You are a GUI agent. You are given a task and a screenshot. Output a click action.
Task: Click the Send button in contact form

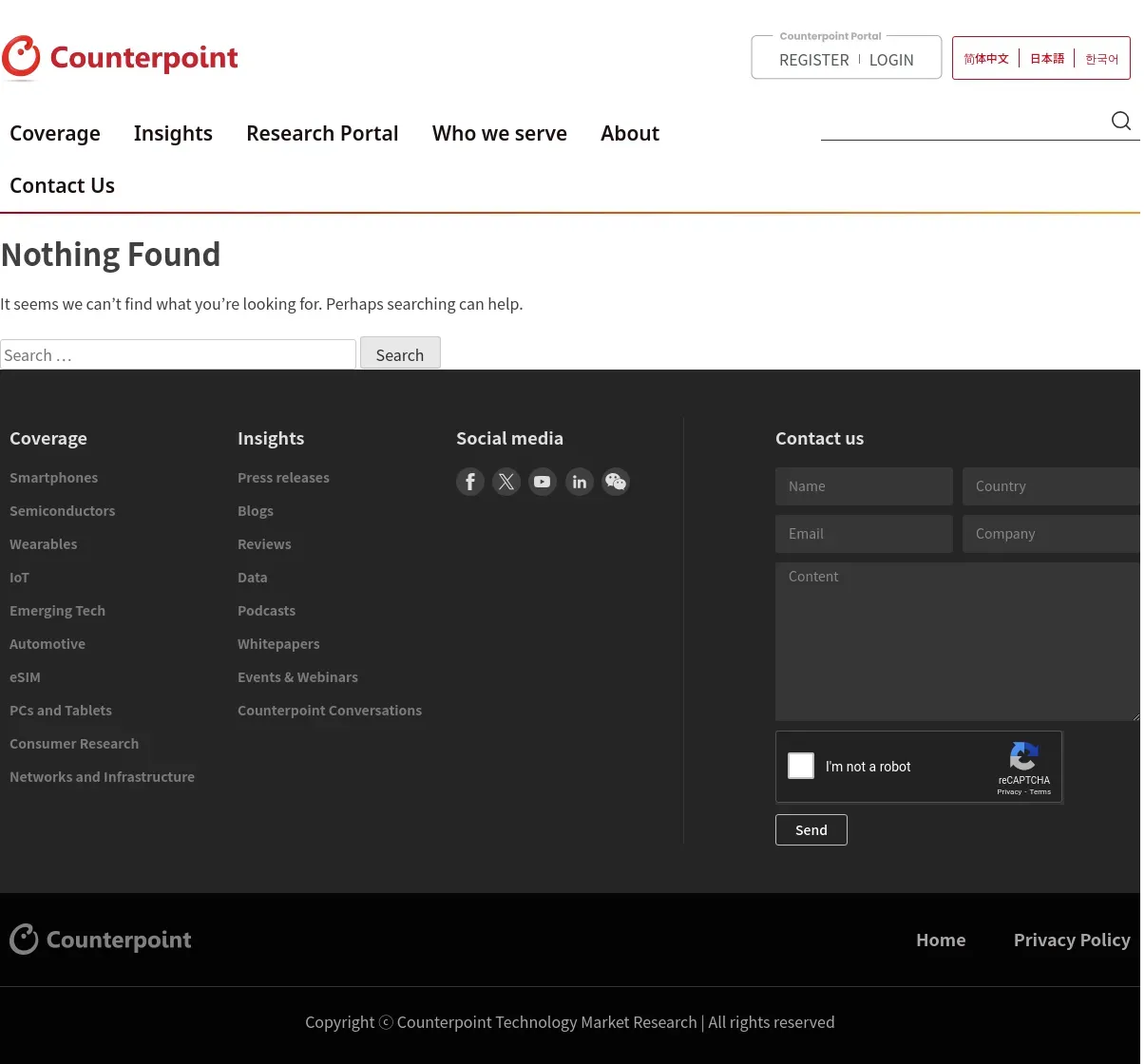tap(811, 829)
